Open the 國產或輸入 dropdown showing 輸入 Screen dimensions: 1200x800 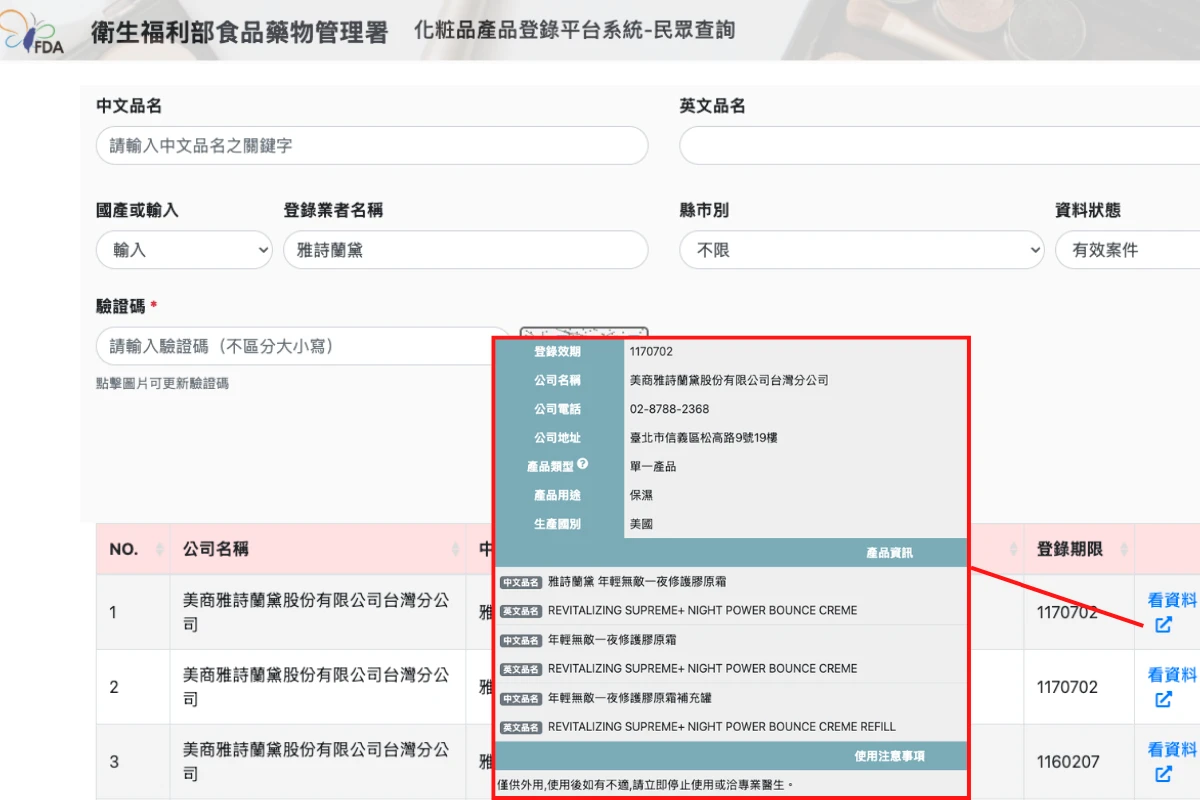(184, 250)
